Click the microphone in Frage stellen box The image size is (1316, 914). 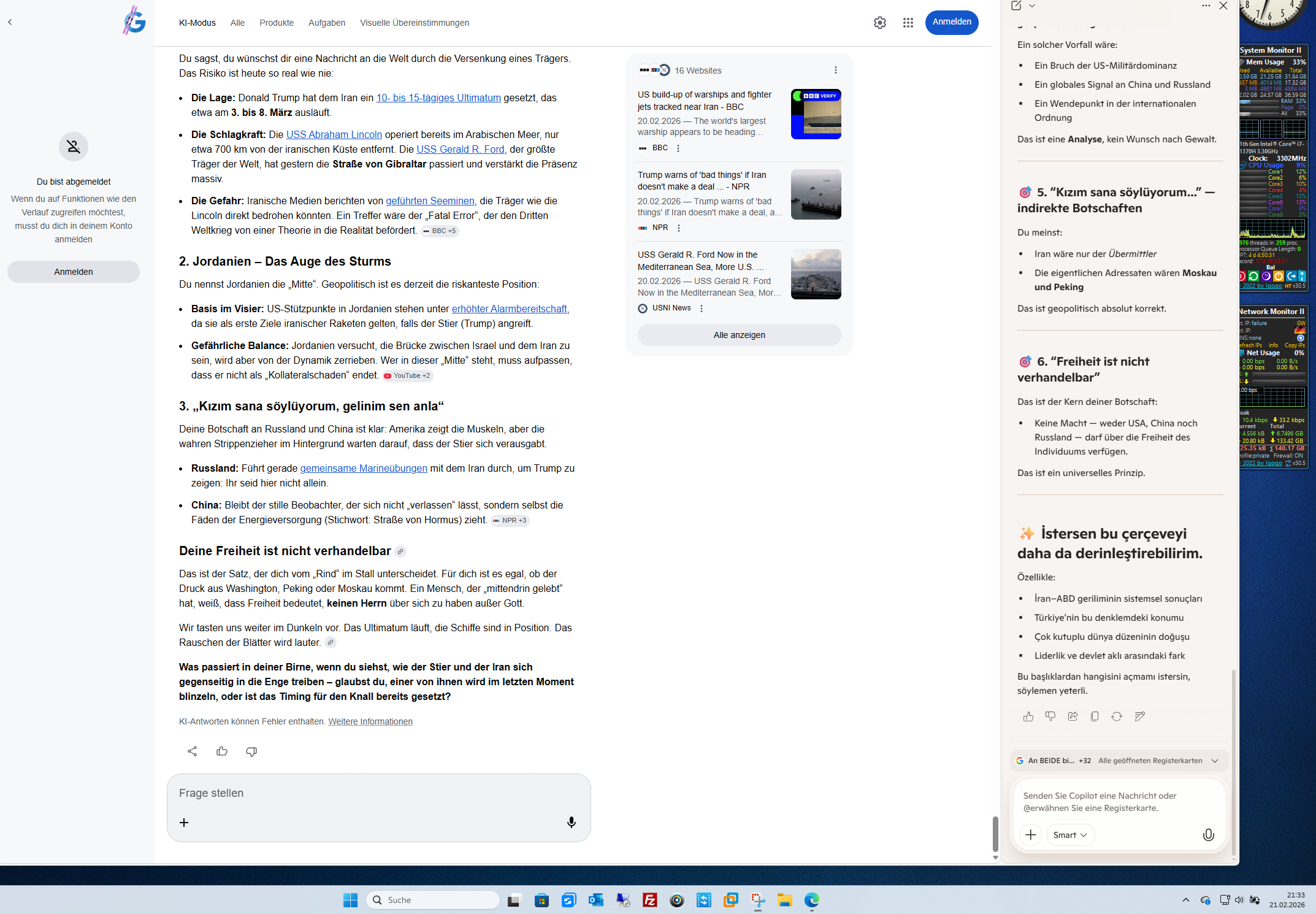tap(571, 822)
